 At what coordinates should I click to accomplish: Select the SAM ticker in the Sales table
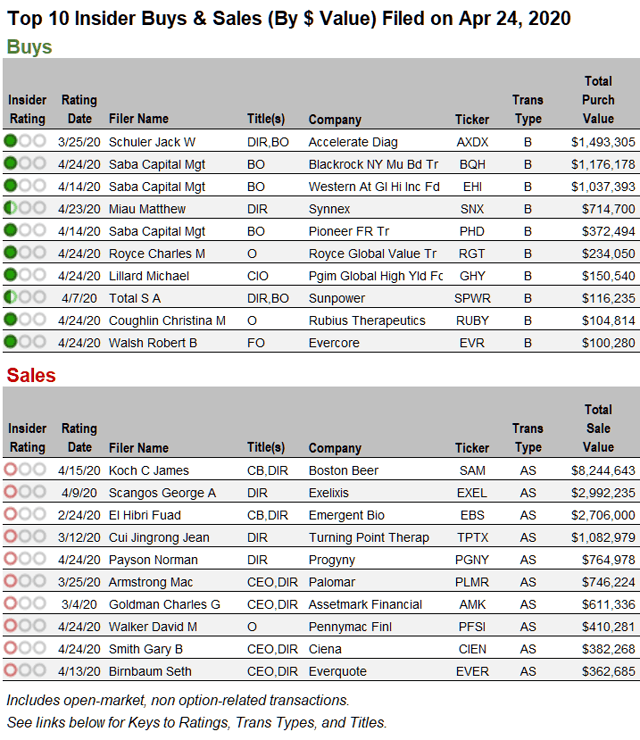pos(473,471)
